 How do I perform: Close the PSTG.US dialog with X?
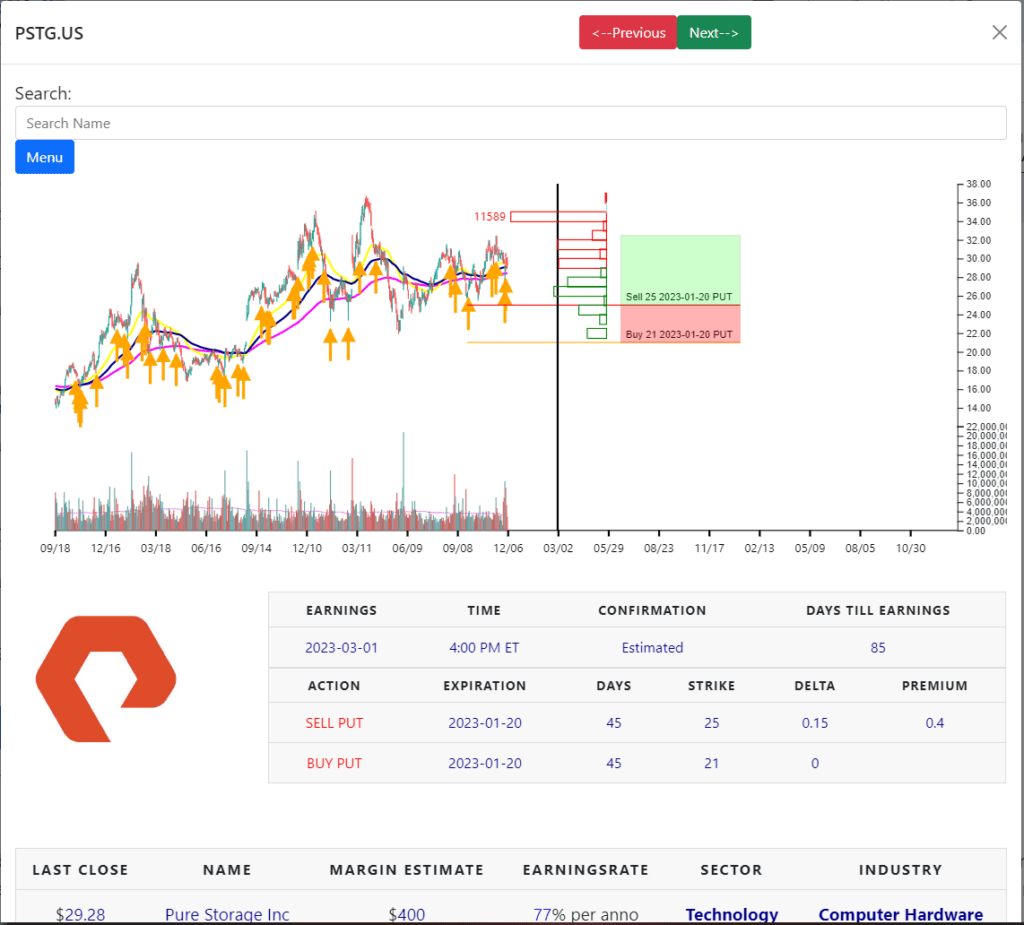(x=999, y=33)
